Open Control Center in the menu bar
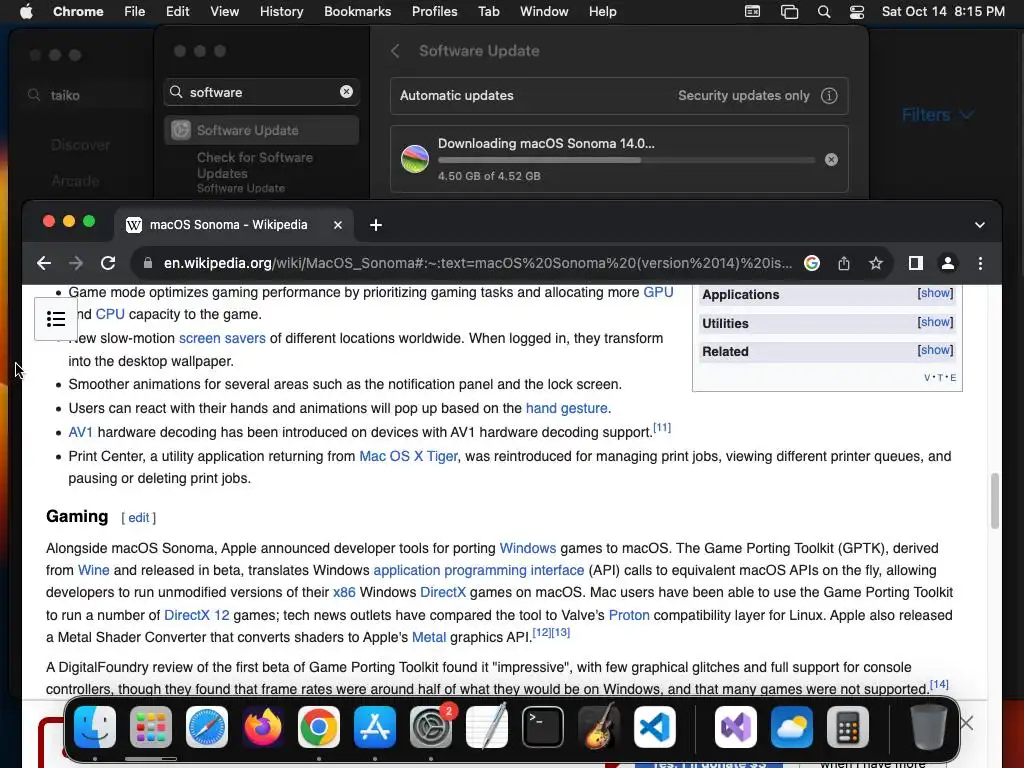1024x768 pixels. [857, 12]
